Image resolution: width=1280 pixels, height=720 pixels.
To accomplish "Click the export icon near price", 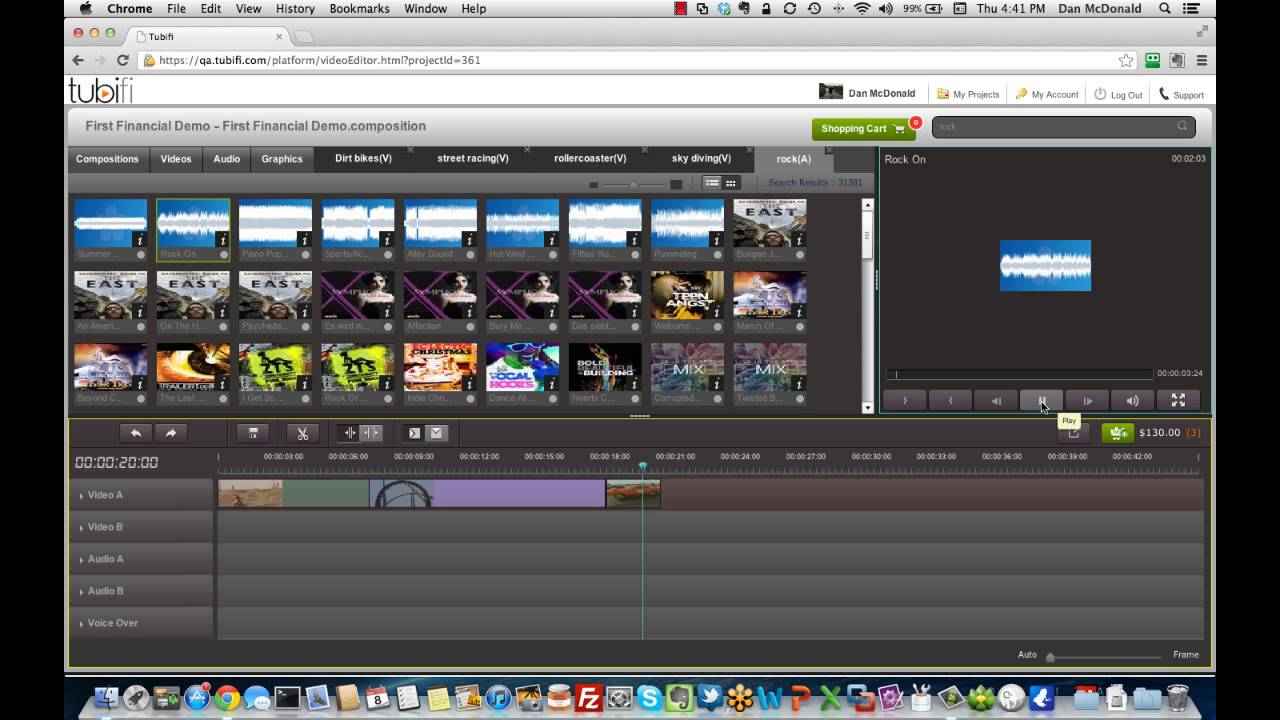I will [x=1074, y=433].
